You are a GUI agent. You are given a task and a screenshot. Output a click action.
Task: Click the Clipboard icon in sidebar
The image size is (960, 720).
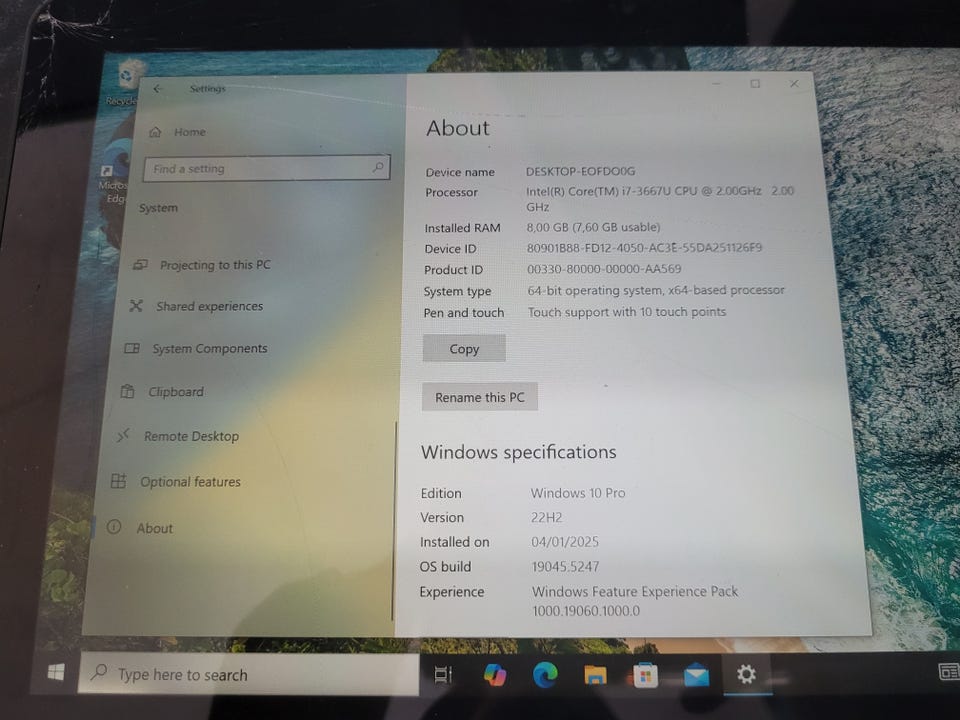tap(127, 391)
